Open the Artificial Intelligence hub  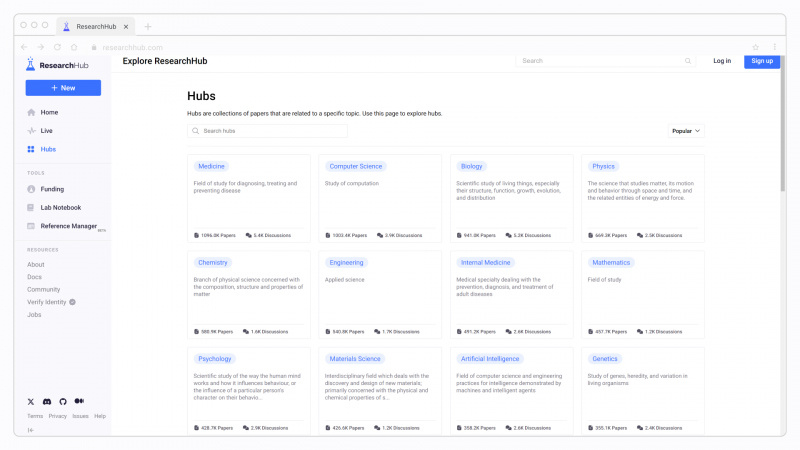490,359
